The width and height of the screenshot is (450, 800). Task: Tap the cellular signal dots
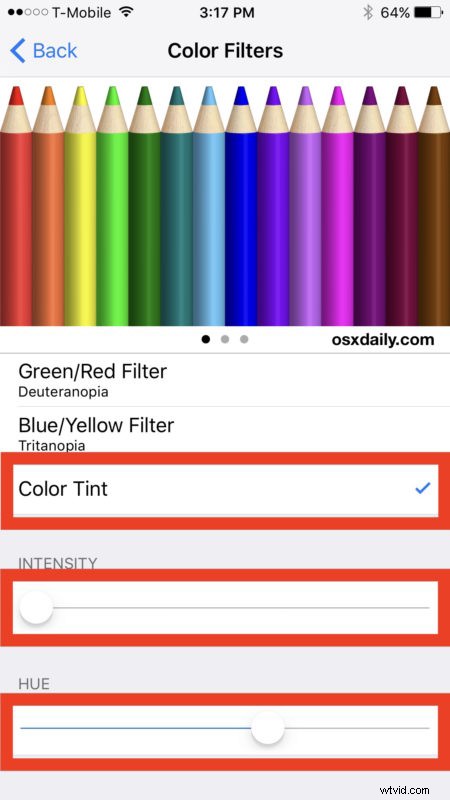point(29,13)
